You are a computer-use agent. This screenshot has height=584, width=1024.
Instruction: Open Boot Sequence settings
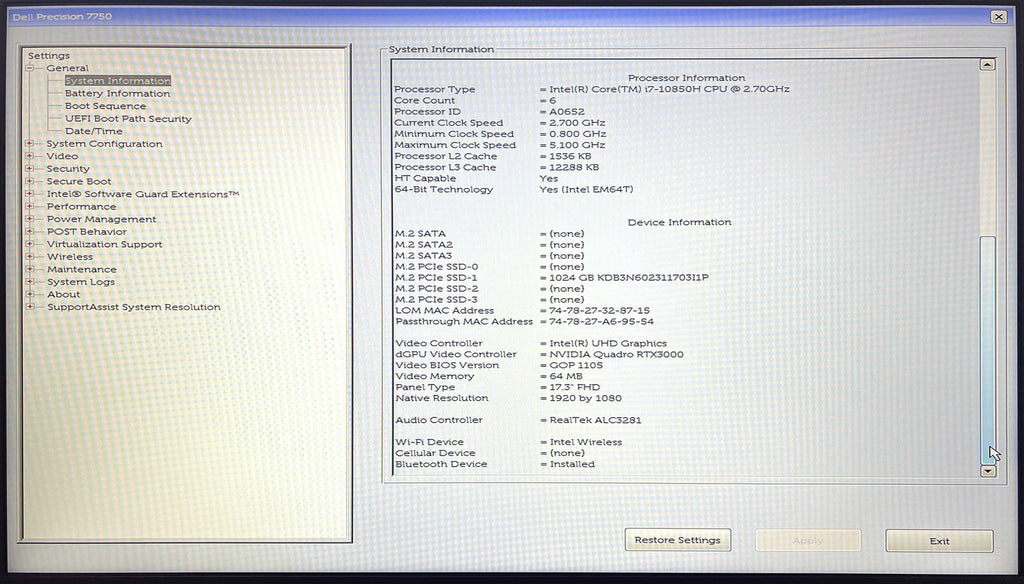click(105, 106)
